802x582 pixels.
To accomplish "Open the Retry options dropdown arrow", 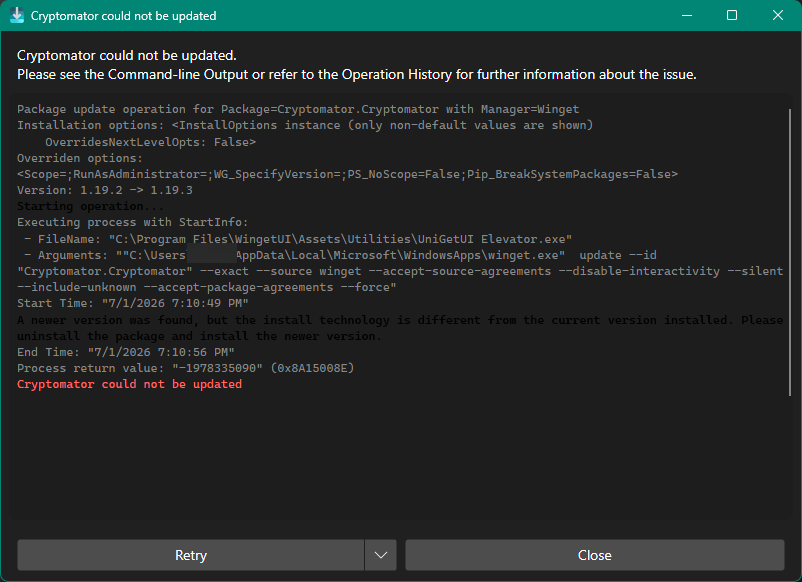I will (381, 555).
